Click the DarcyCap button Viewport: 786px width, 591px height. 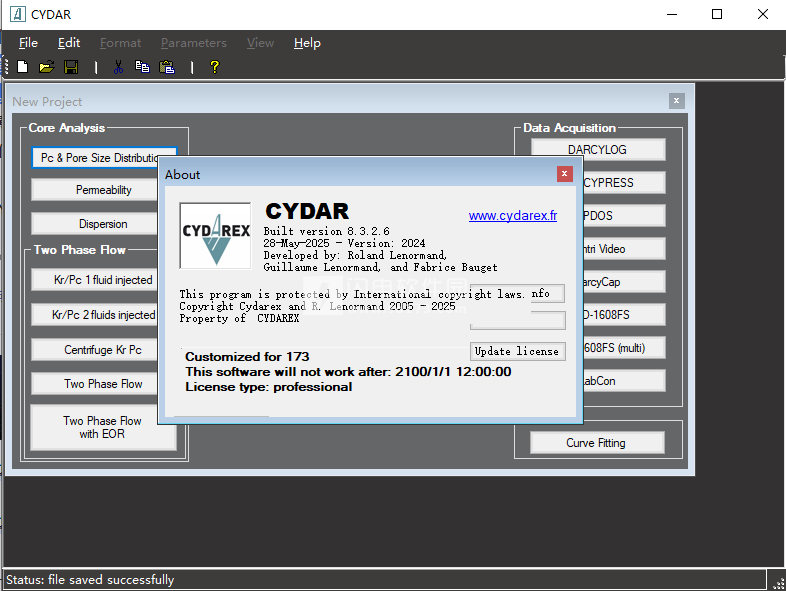(x=624, y=282)
